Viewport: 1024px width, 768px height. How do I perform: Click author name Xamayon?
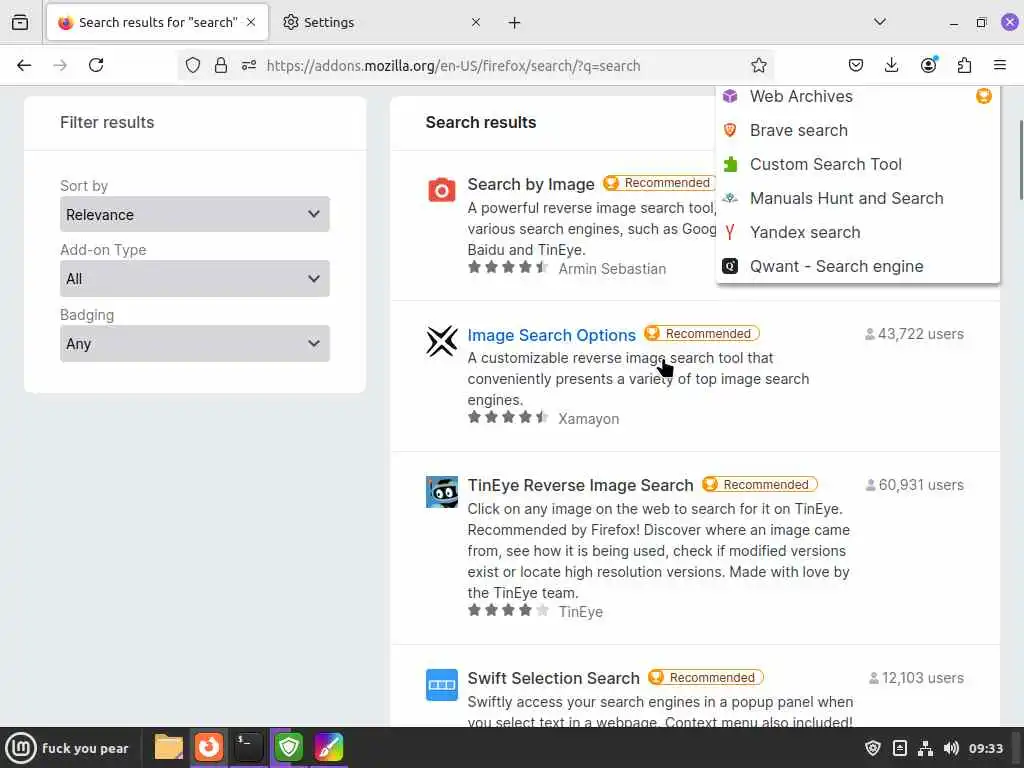[588, 419]
